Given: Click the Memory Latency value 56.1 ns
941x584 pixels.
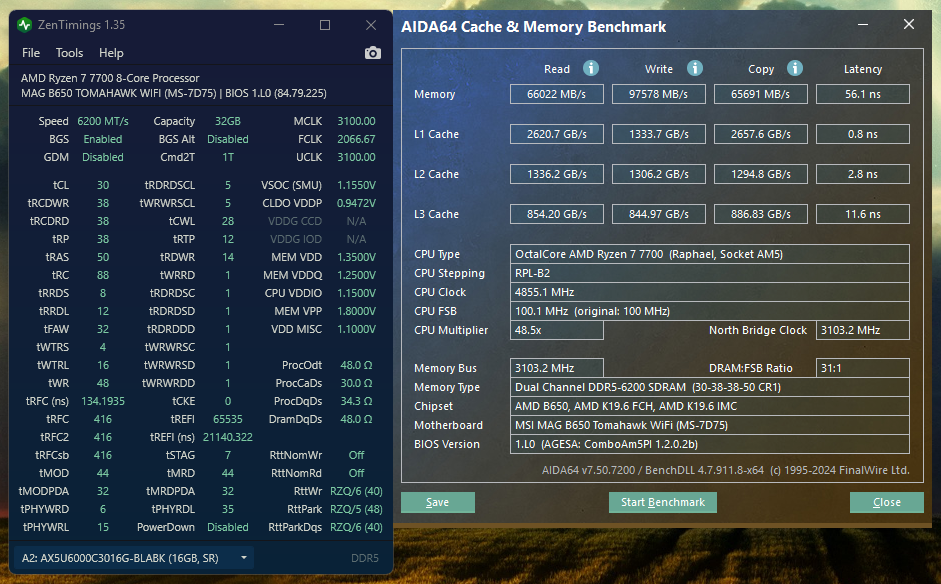Looking at the screenshot, I should click(x=863, y=94).
